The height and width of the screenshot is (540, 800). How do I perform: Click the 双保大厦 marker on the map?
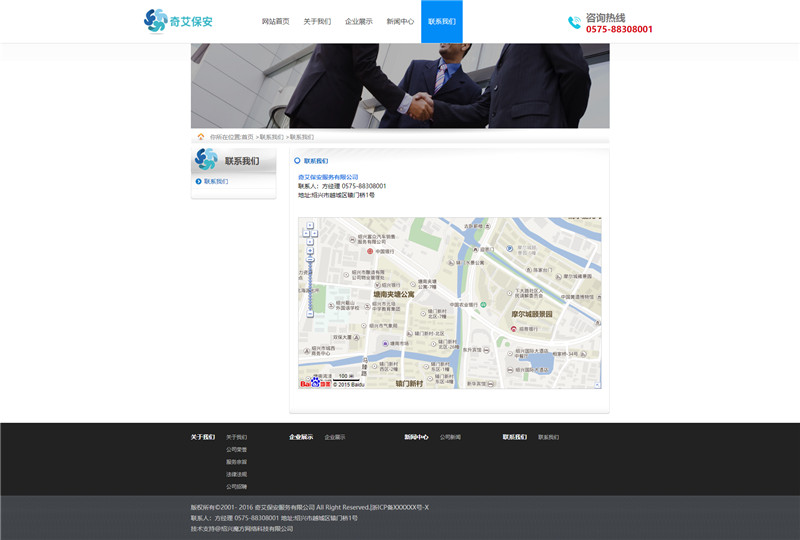coord(356,337)
